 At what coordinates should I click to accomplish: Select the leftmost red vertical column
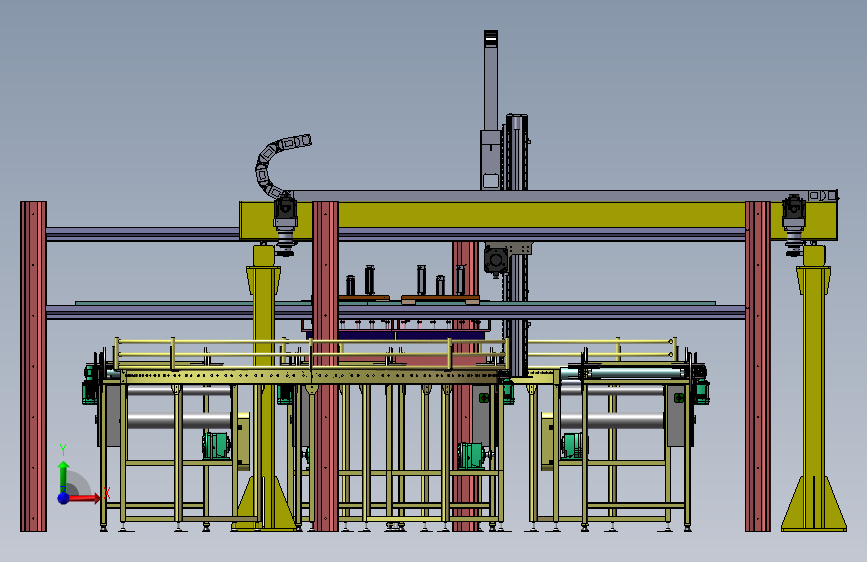(x=33, y=366)
